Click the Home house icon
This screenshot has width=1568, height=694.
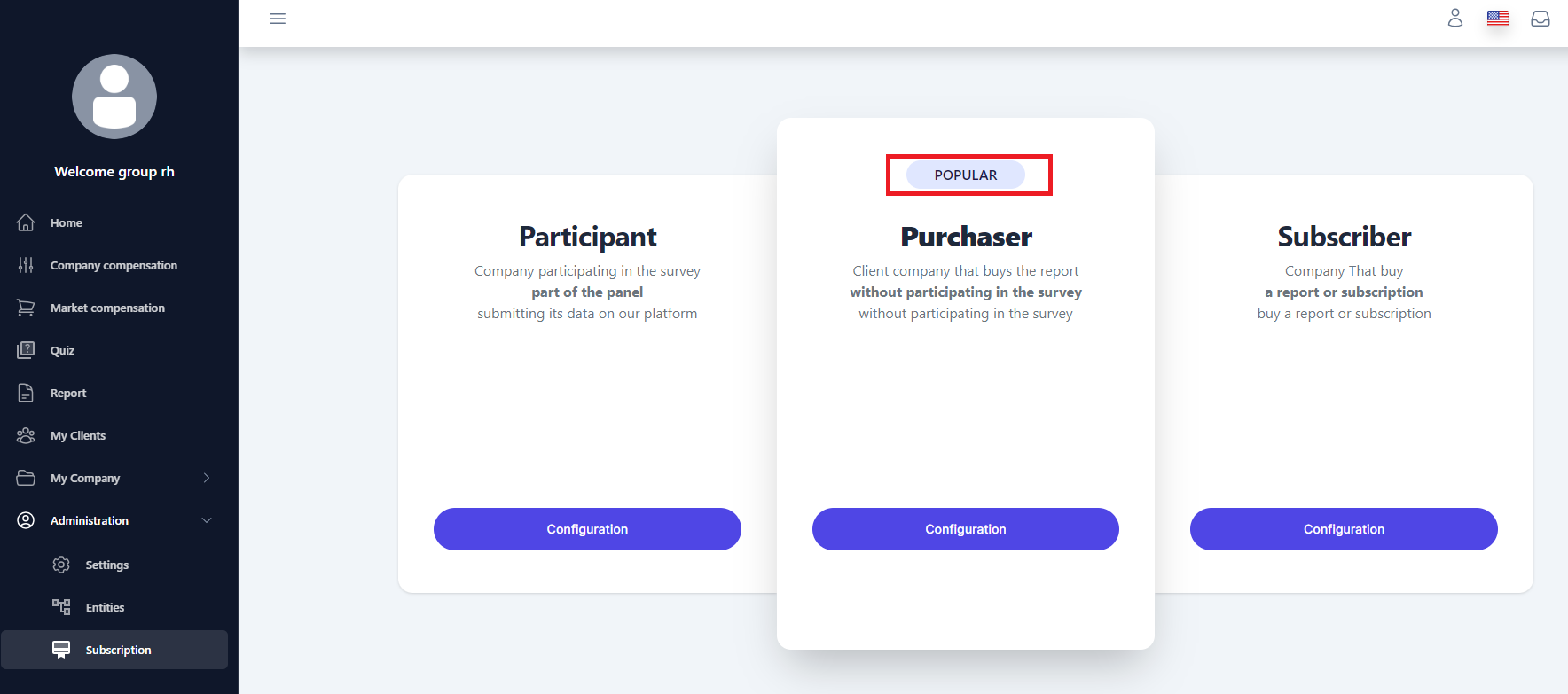pyautogui.click(x=26, y=222)
